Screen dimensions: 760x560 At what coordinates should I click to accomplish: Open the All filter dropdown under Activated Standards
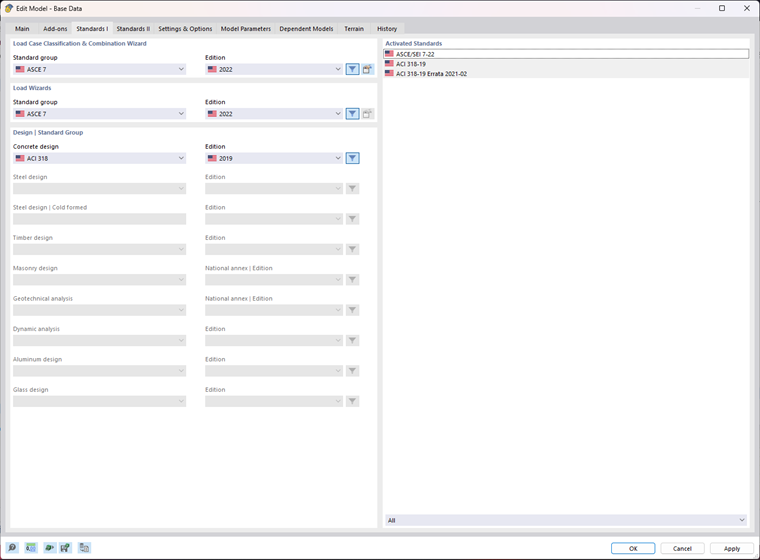click(x=566, y=520)
